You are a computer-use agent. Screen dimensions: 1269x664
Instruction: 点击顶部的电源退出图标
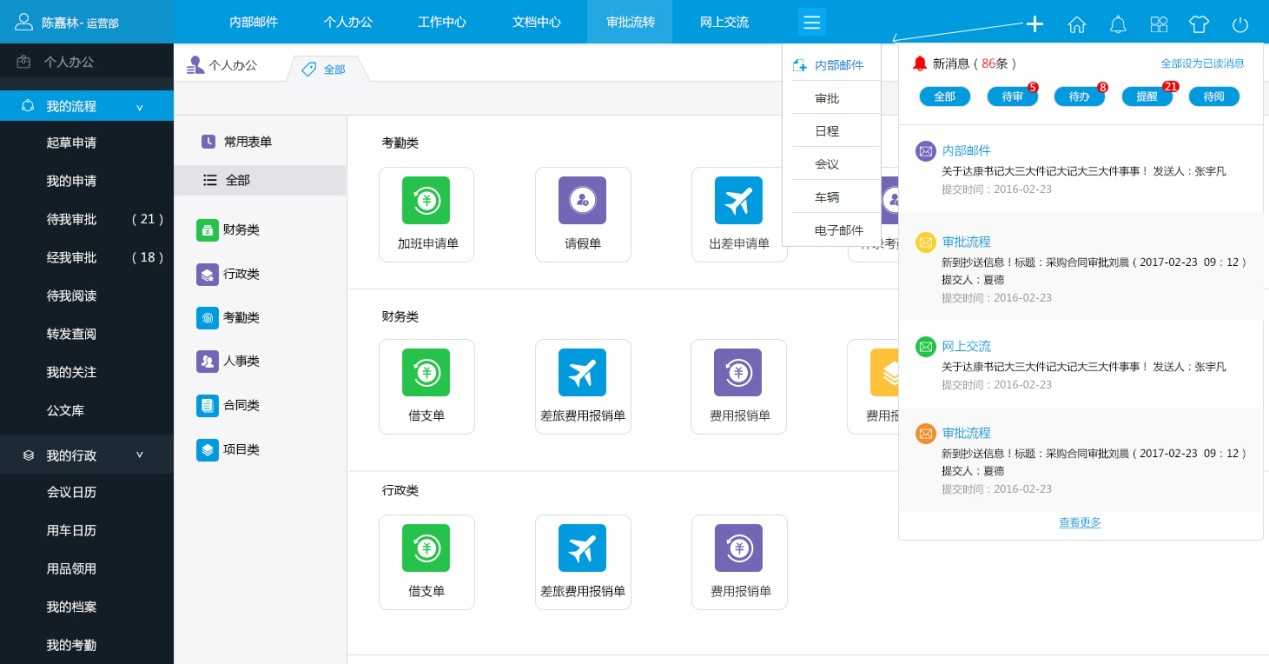1239,22
